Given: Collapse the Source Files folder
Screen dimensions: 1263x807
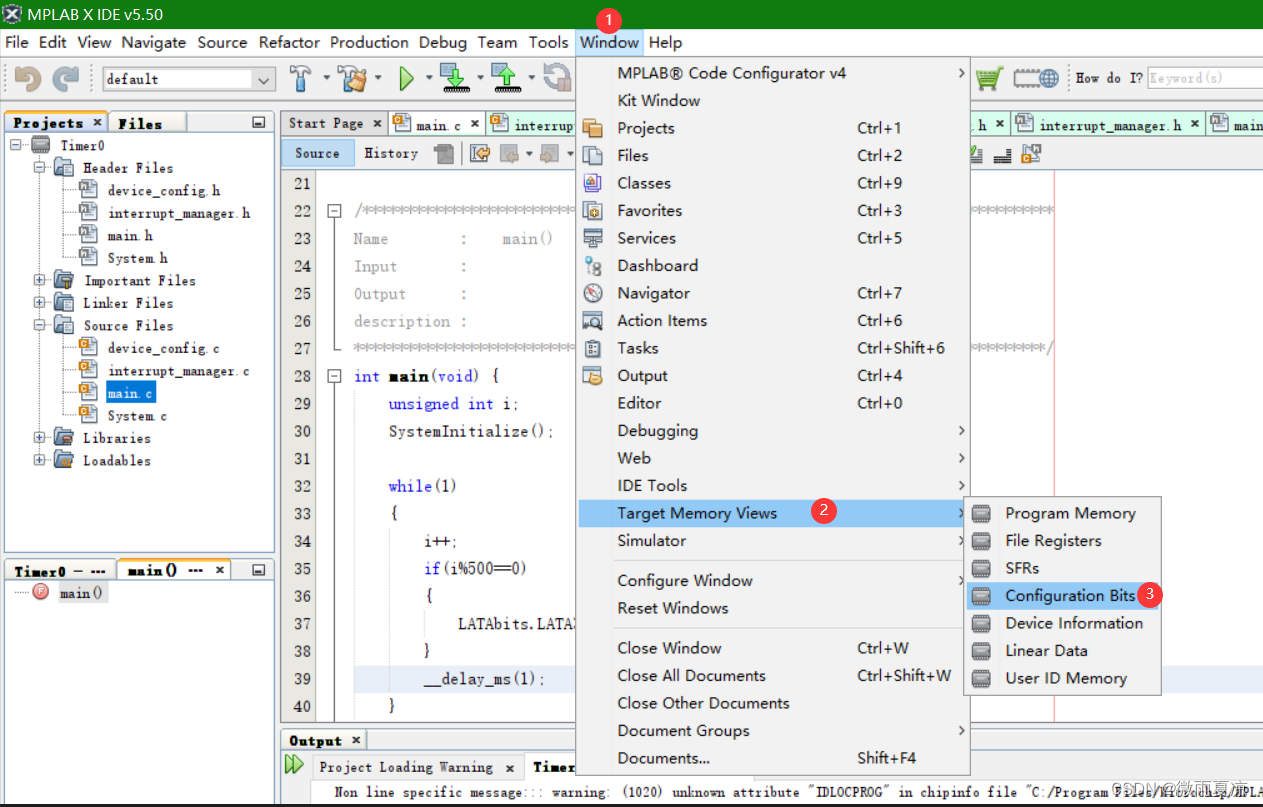Looking at the screenshot, I should (39, 325).
